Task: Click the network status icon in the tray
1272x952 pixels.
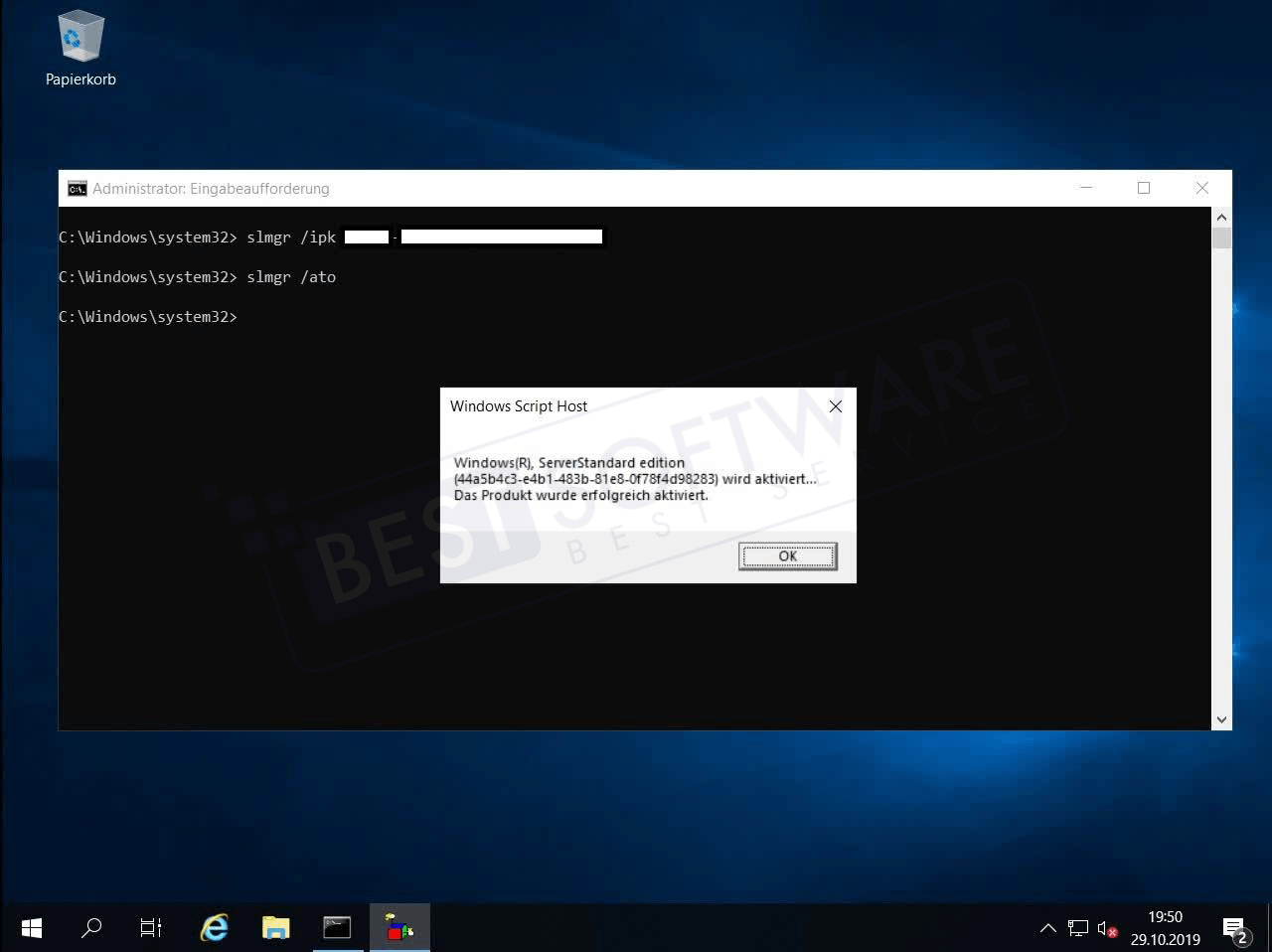Action: [1078, 927]
